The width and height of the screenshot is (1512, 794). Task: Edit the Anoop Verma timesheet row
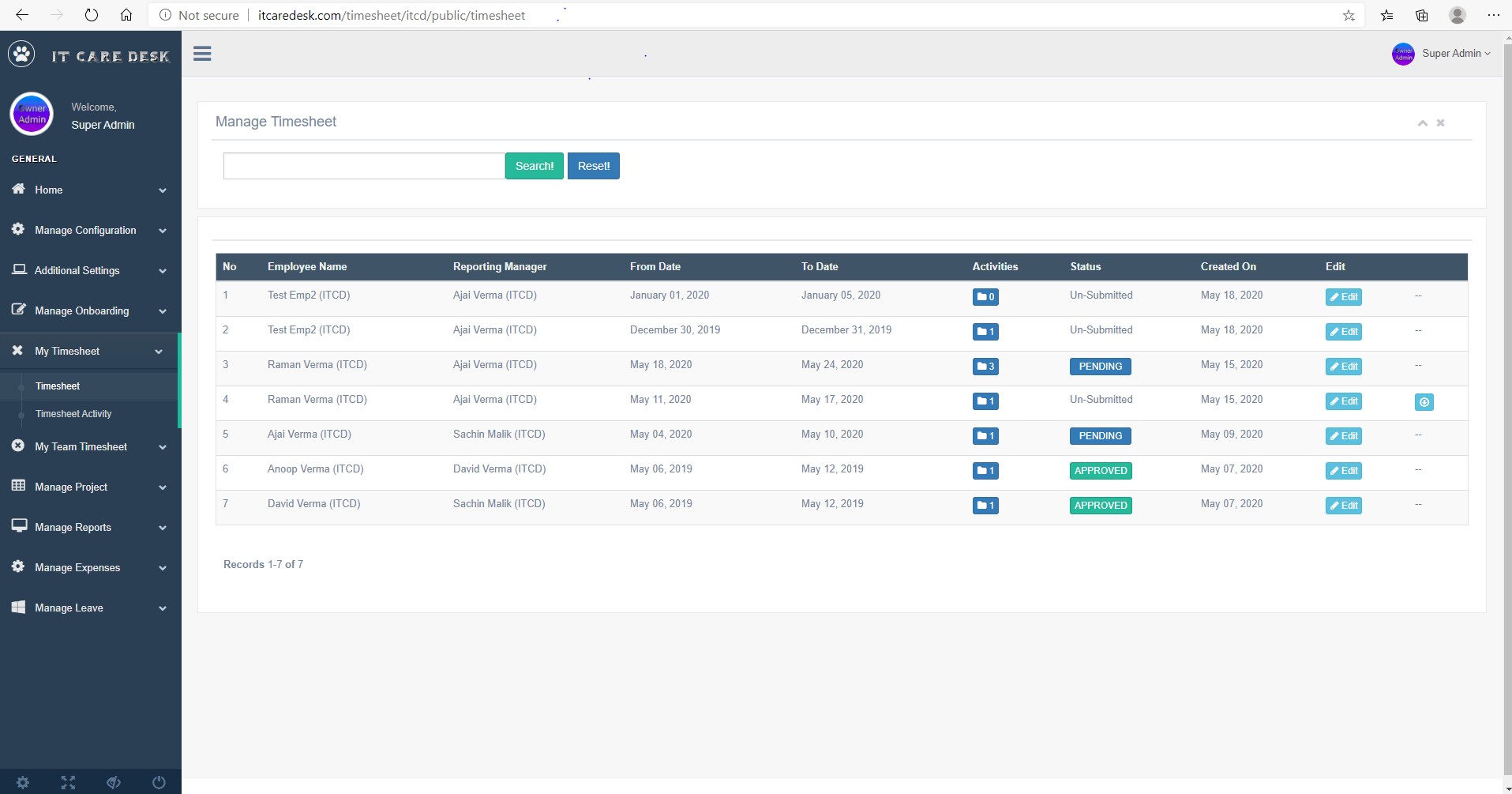pyautogui.click(x=1343, y=471)
